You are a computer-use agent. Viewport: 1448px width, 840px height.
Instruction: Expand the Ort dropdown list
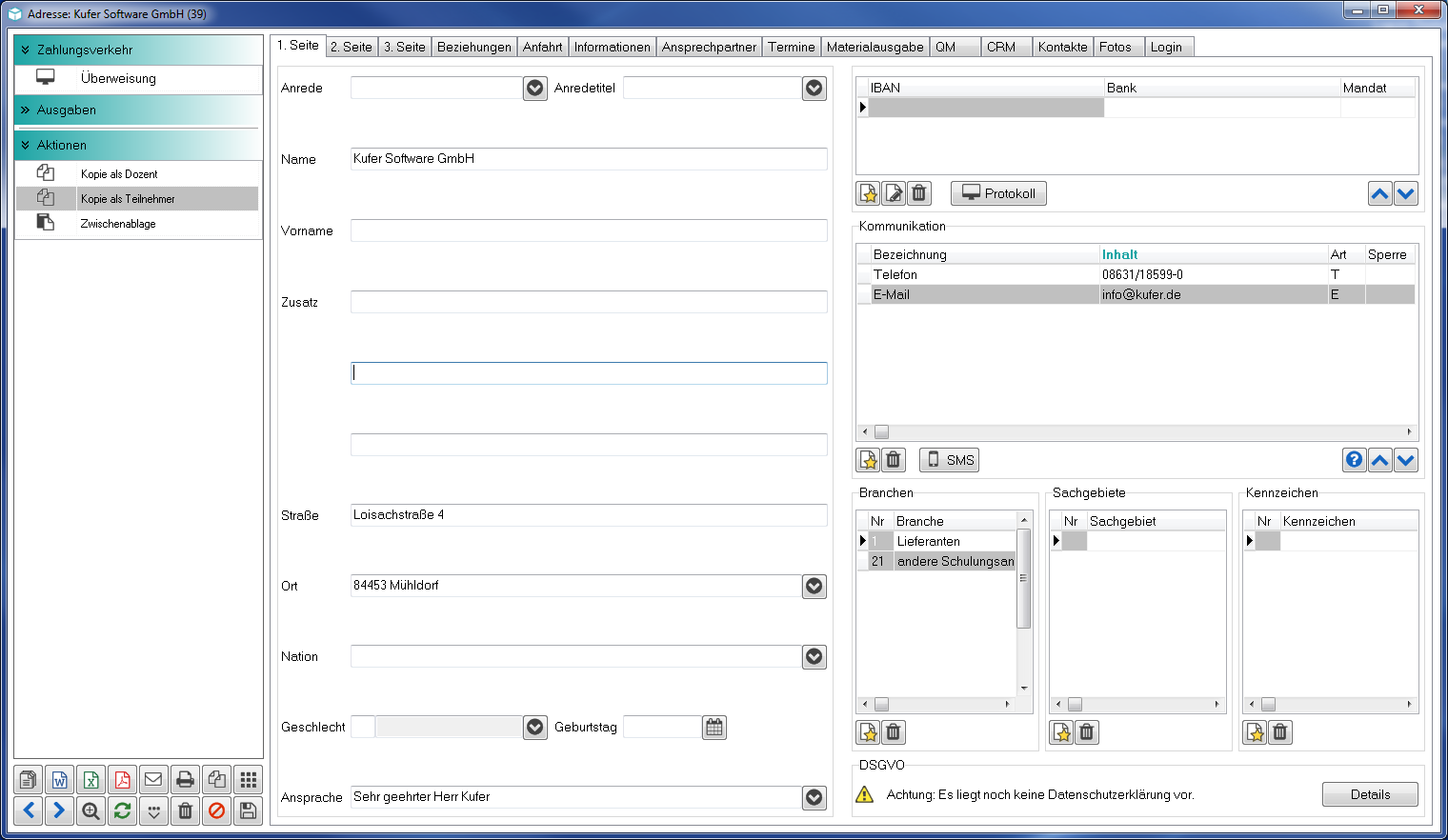[x=814, y=586]
